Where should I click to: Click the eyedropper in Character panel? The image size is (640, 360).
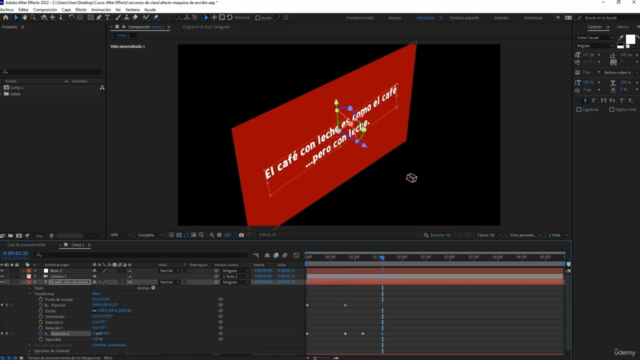point(620,38)
